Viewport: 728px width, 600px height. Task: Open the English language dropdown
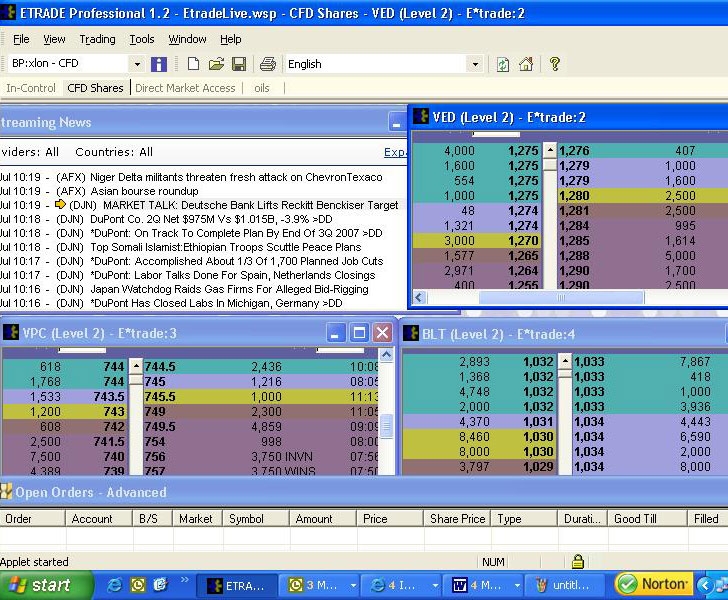click(475, 64)
